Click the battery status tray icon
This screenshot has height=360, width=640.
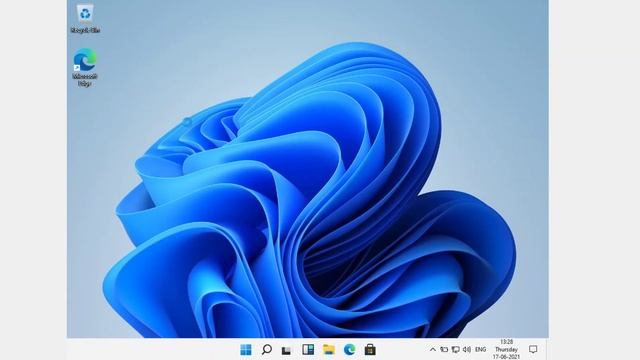click(x=444, y=349)
